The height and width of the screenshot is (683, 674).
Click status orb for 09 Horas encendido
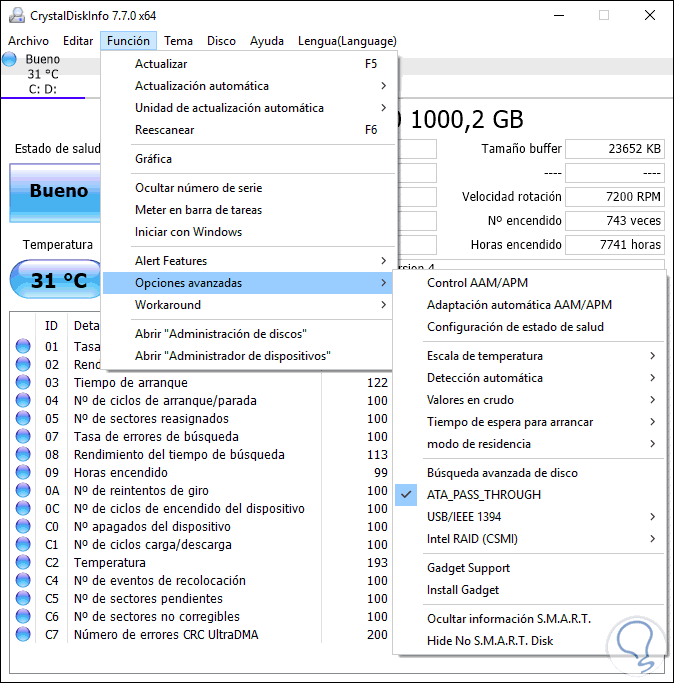[23, 472]
